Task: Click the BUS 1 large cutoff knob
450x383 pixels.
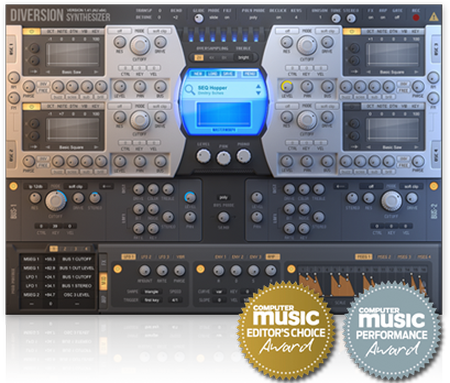Action: pyautogui.click(x=56, y=201)
